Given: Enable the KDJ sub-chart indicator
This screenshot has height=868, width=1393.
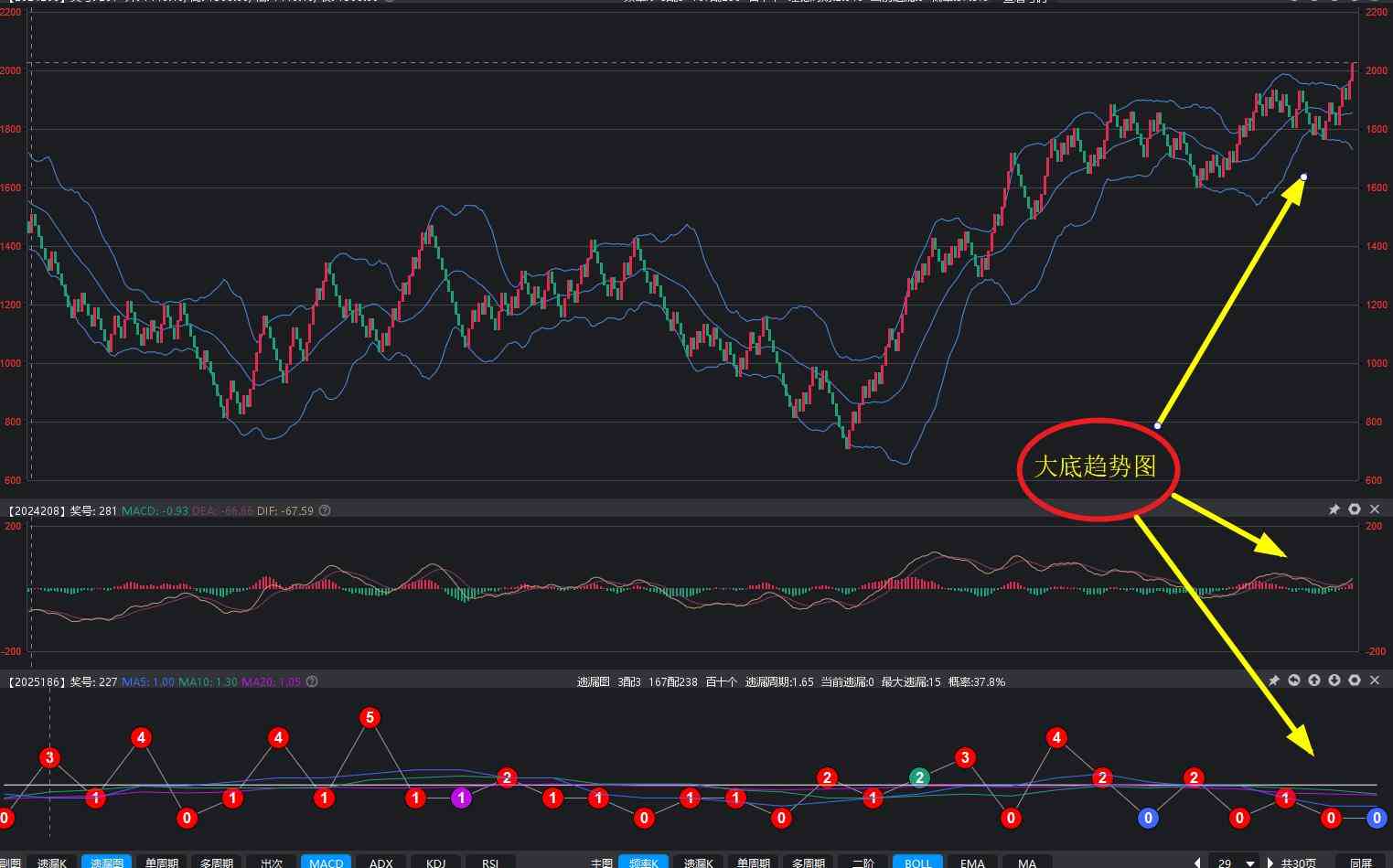Looking at the screenshot, I should 435,862.
